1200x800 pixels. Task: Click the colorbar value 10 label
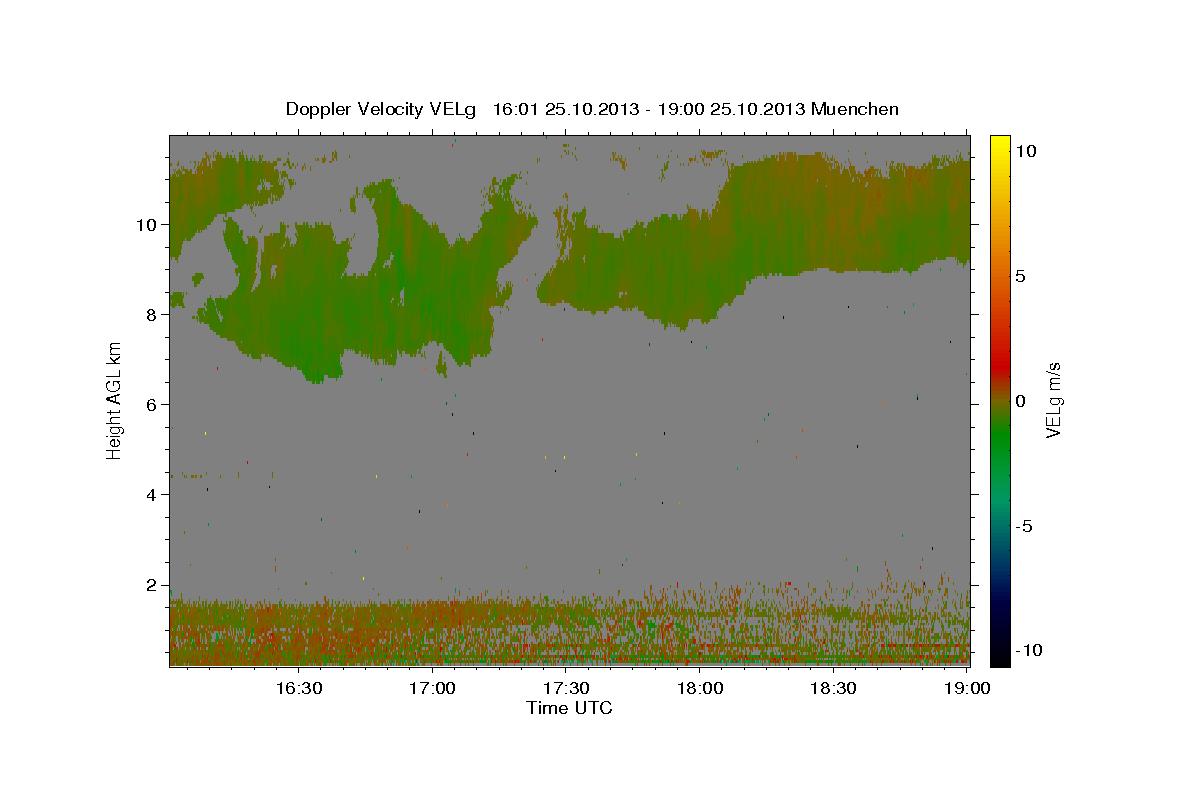[1027, 150]
